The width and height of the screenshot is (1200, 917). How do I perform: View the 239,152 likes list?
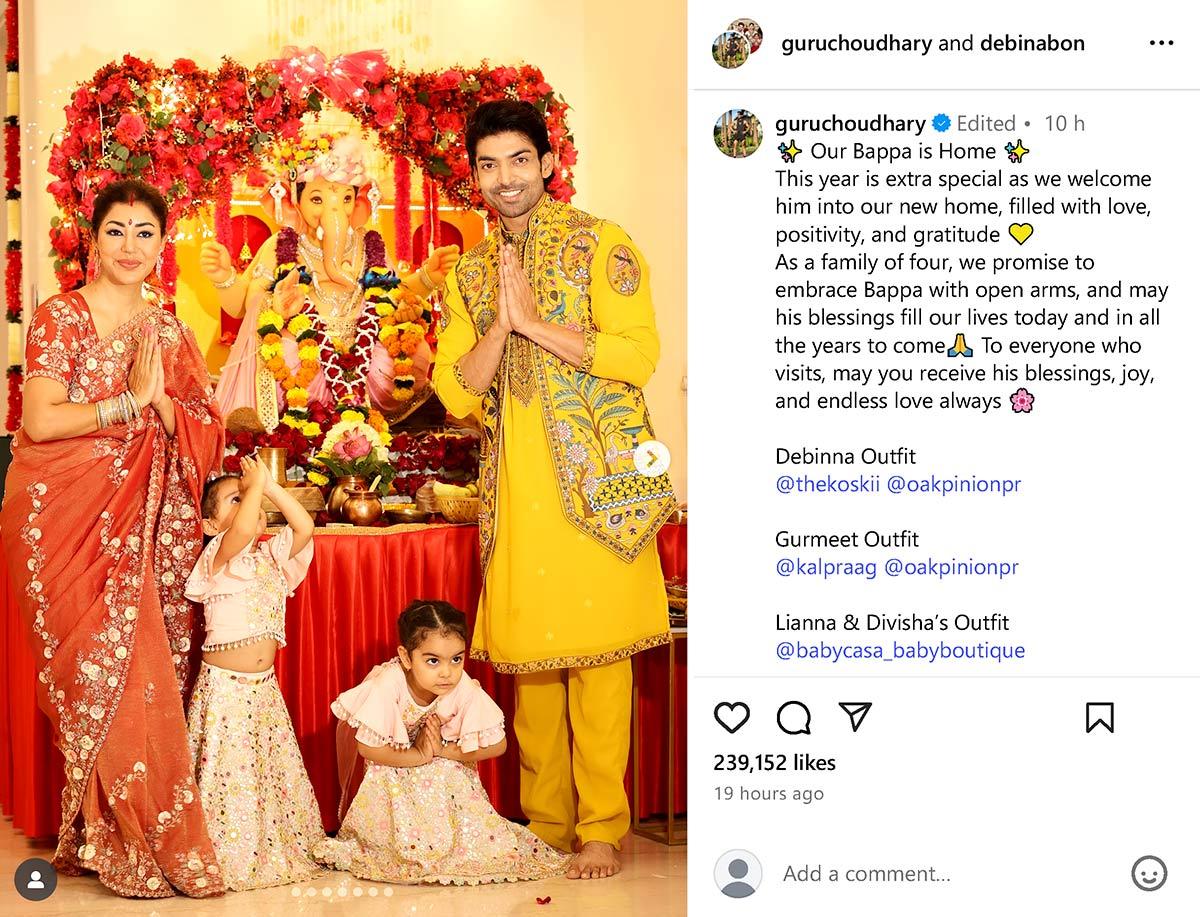(x=775, y=762)
